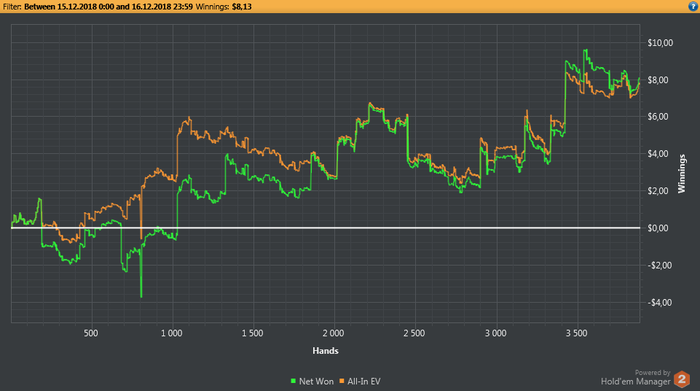Toggle the orange All-In EV legend swatch
700x391 pixels.
click(342, 381)
